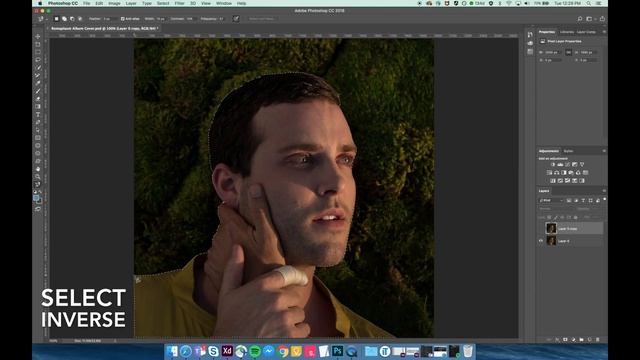Switch to the Layer Comps tab
This screenshot has width=640, height=360.
point(586,32)
